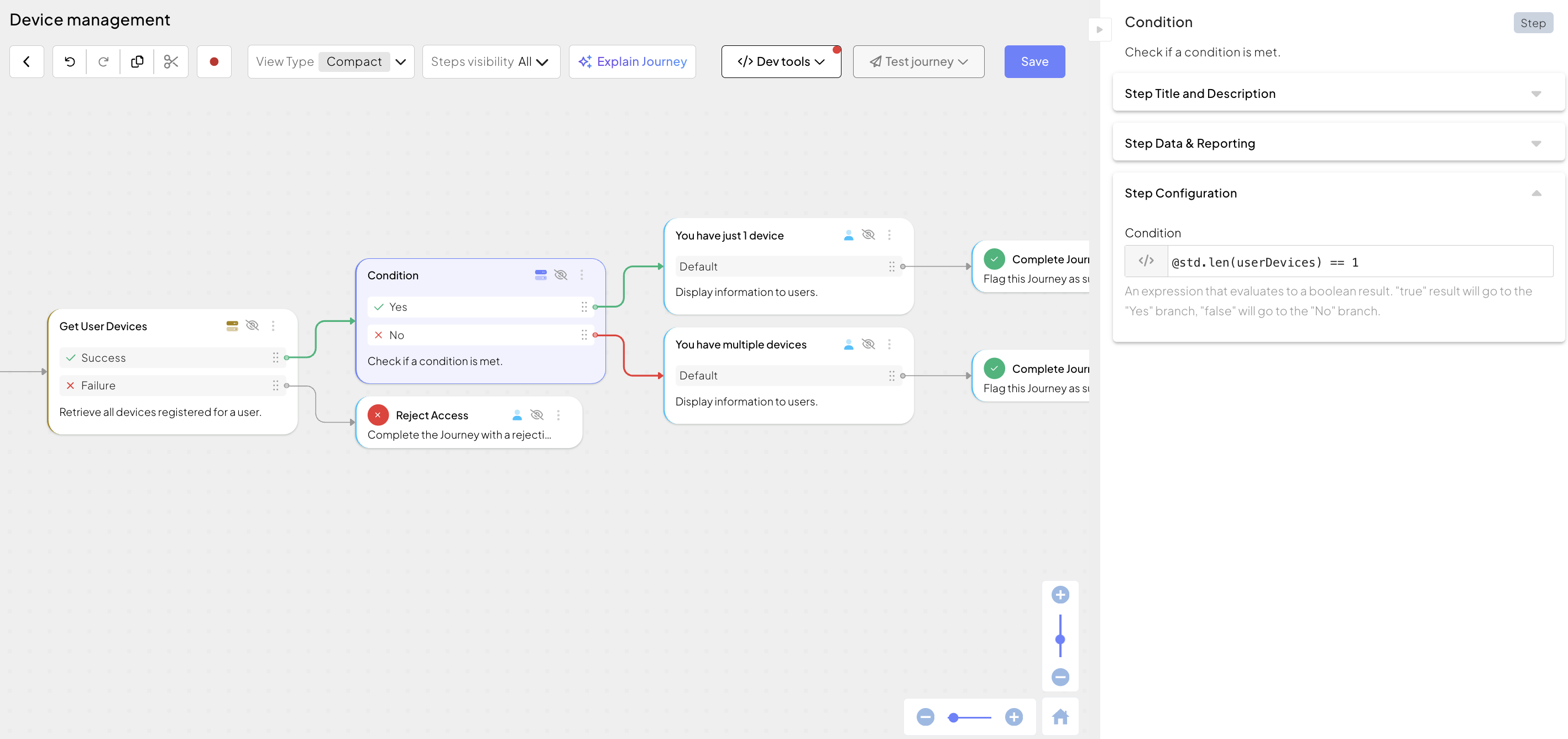This screenshot has width=1568, height=739.
Task: Select the lower Complete Journey step
Action: coord(1031,376)
